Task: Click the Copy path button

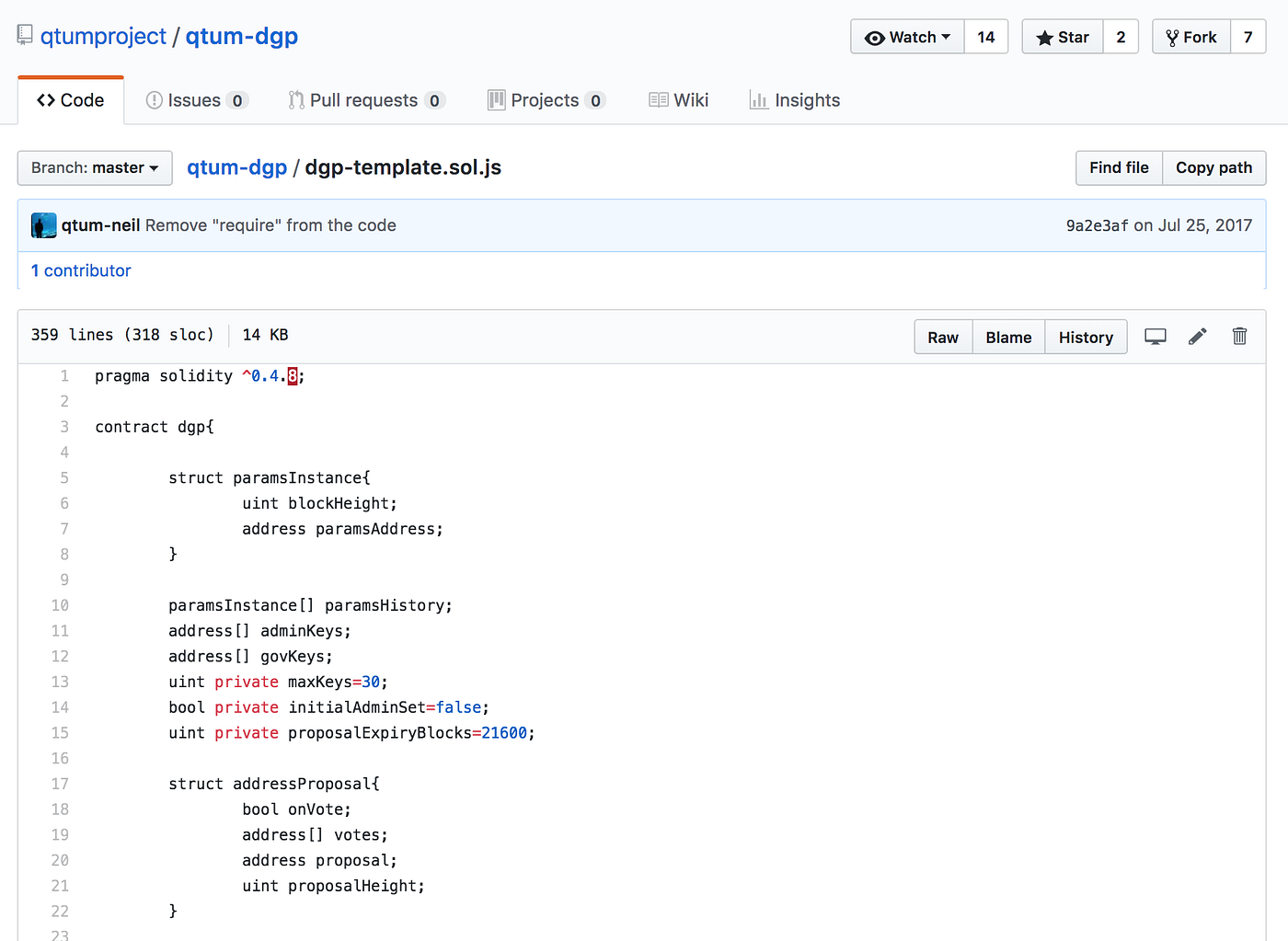Action: tap(1214, 167)
